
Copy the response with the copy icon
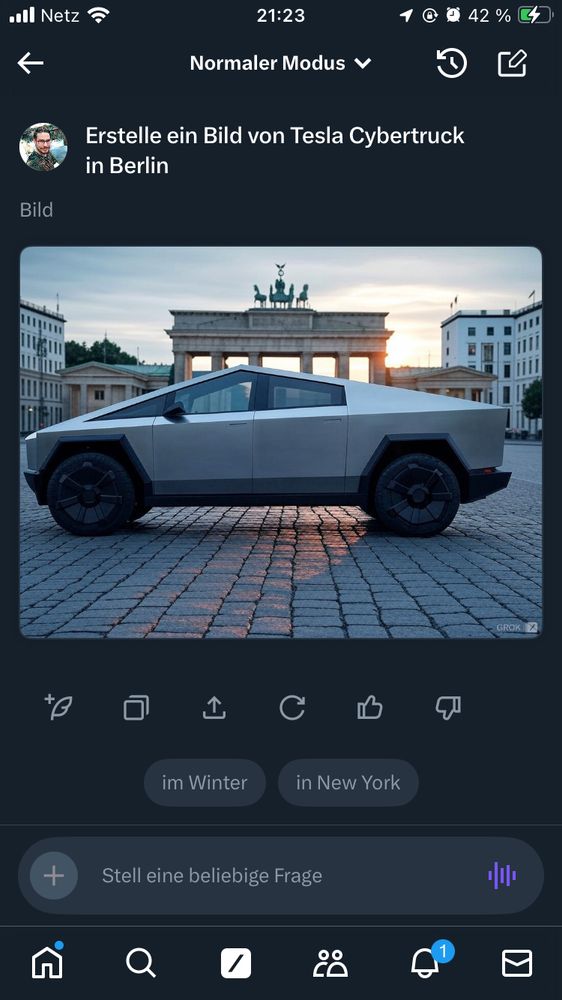click(136, 708)
